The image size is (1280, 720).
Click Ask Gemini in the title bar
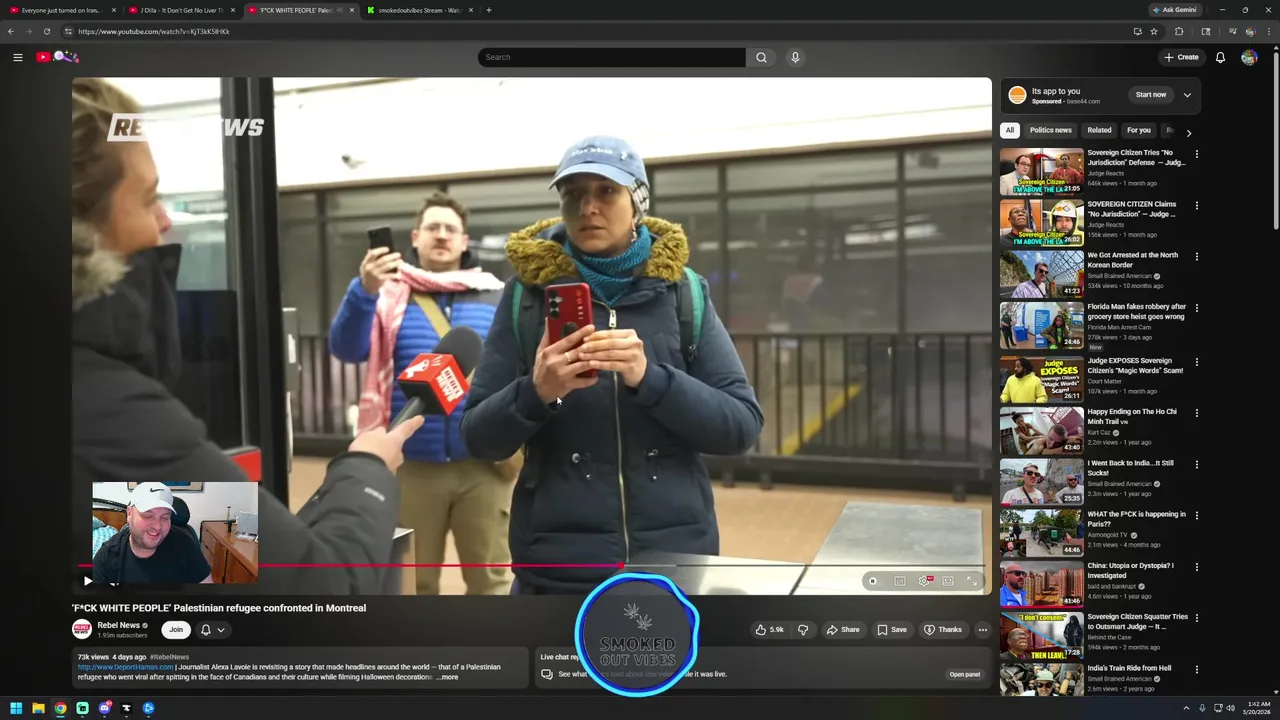point(1174,10)
